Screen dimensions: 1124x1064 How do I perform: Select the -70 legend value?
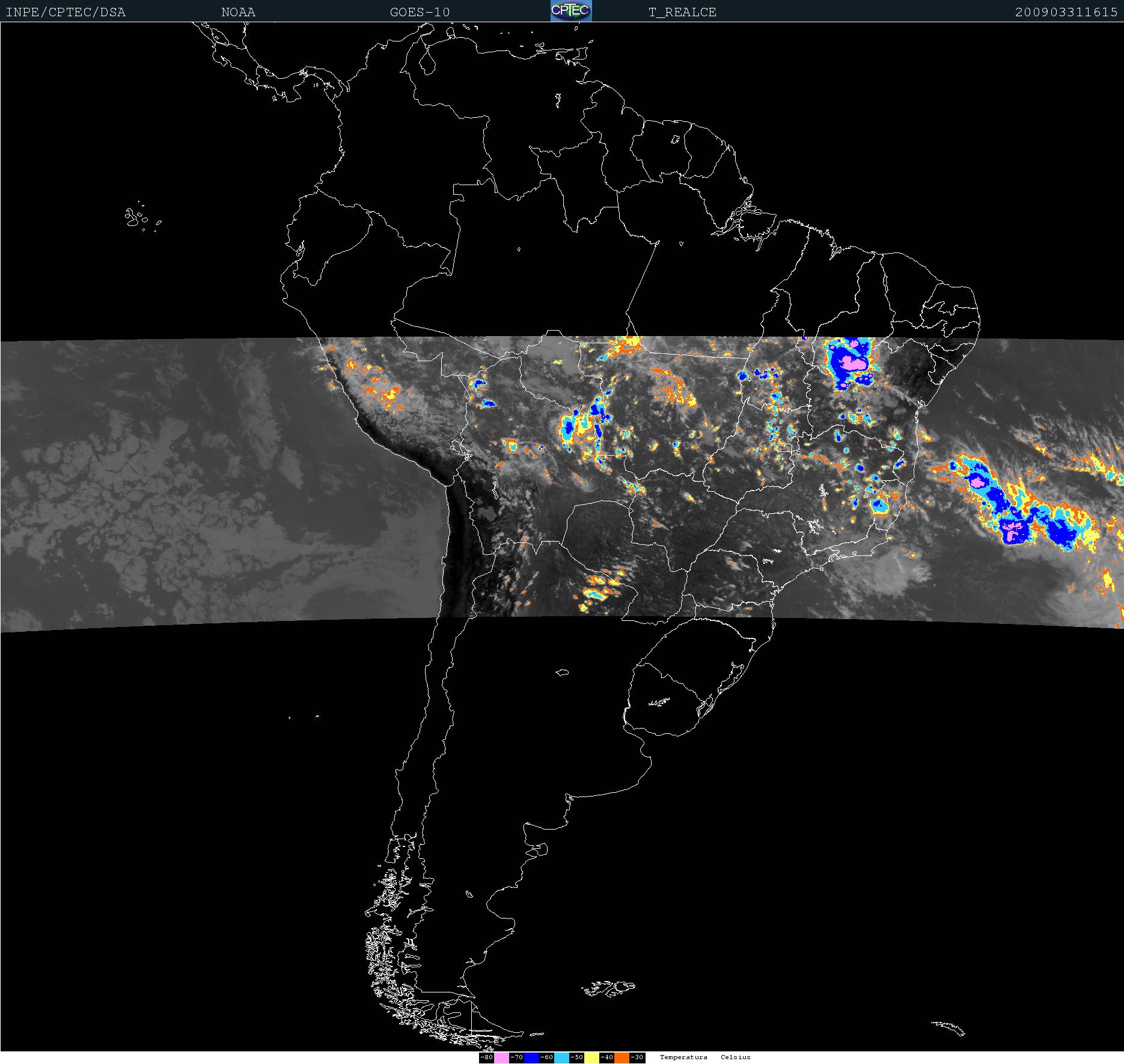[516, 1057]
